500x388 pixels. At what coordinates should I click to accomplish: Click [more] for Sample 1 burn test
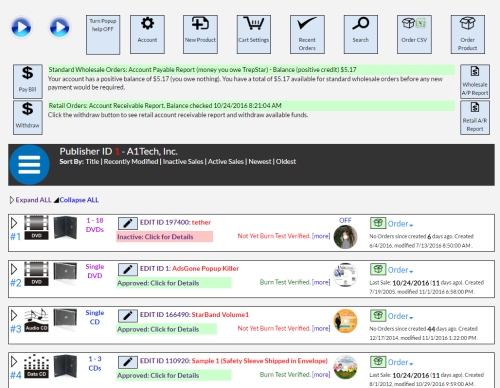coord(321,375)
